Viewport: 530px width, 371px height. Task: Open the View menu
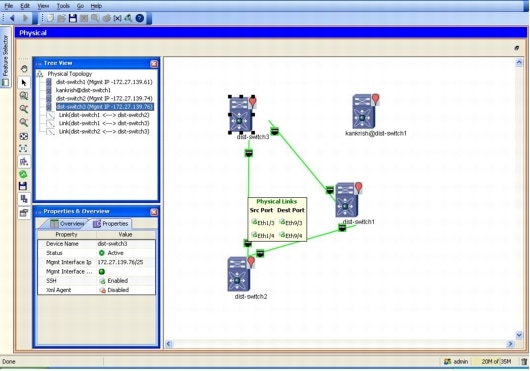(x=43, y=6)
